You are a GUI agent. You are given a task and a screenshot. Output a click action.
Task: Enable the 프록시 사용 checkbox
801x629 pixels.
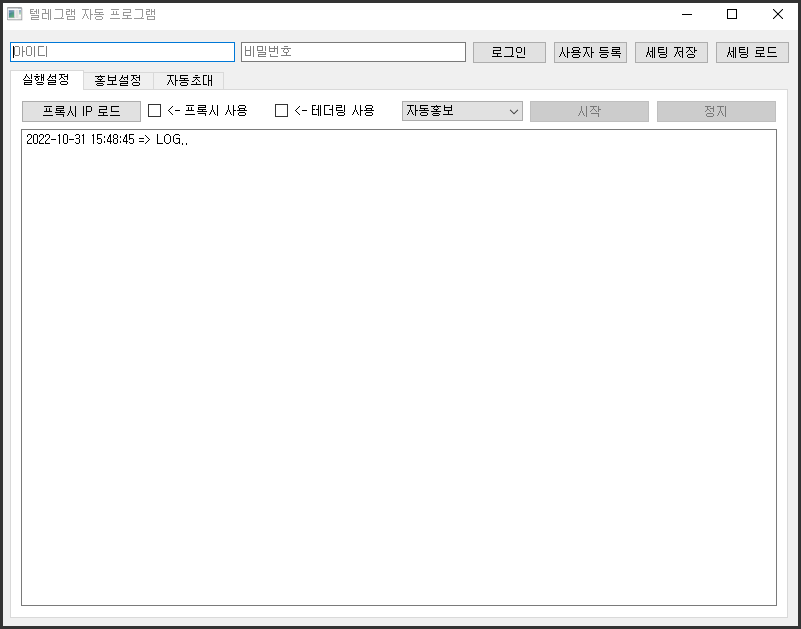[x=155, y=111]
